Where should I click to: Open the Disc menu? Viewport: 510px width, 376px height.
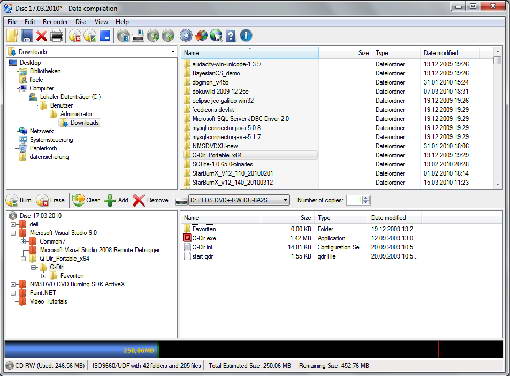(81, 22)
